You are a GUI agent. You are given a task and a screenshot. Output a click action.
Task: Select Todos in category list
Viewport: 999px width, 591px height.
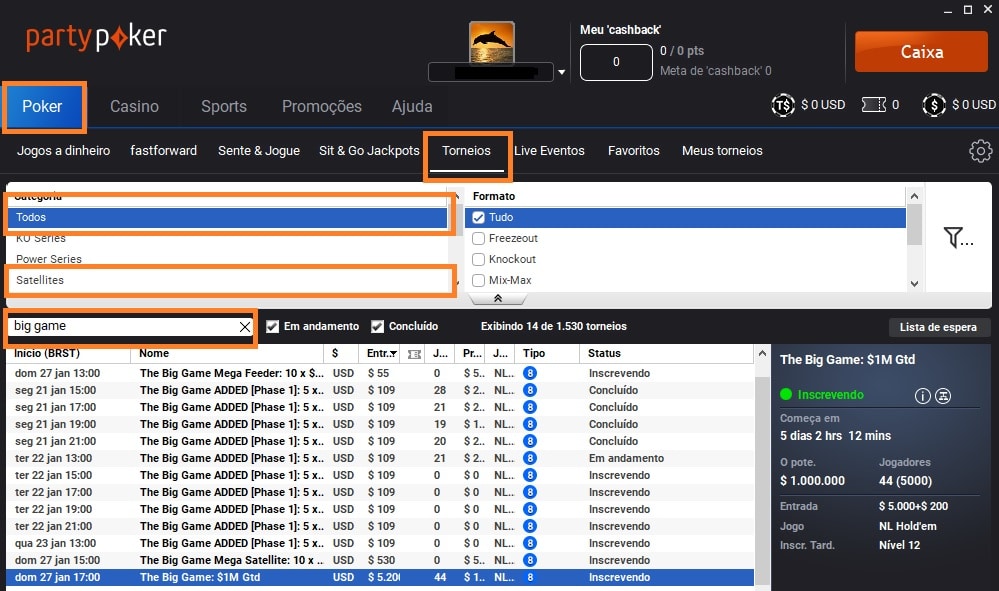(227, 218)
